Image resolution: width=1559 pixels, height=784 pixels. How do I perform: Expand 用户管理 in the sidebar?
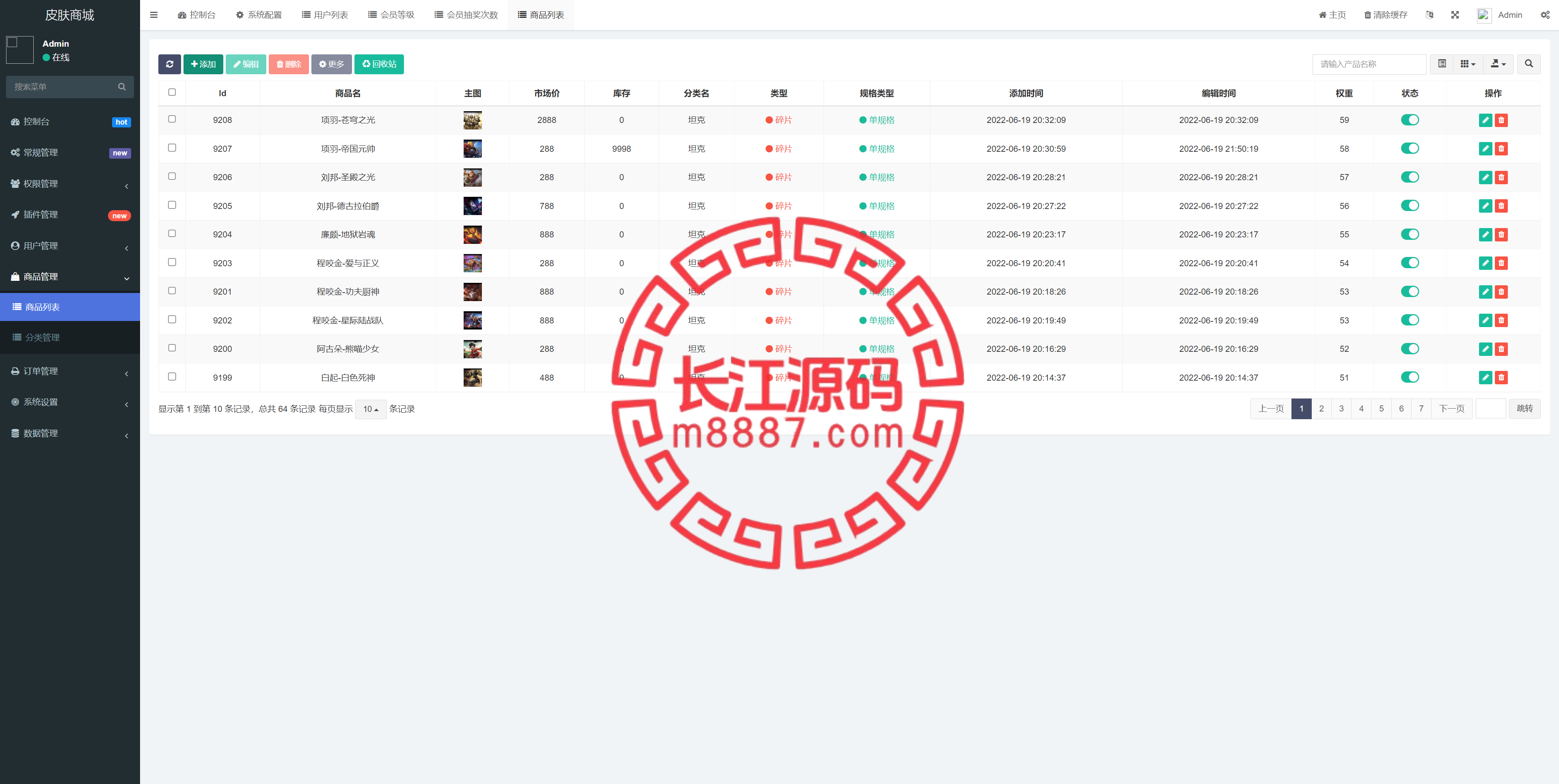point(70,246)
